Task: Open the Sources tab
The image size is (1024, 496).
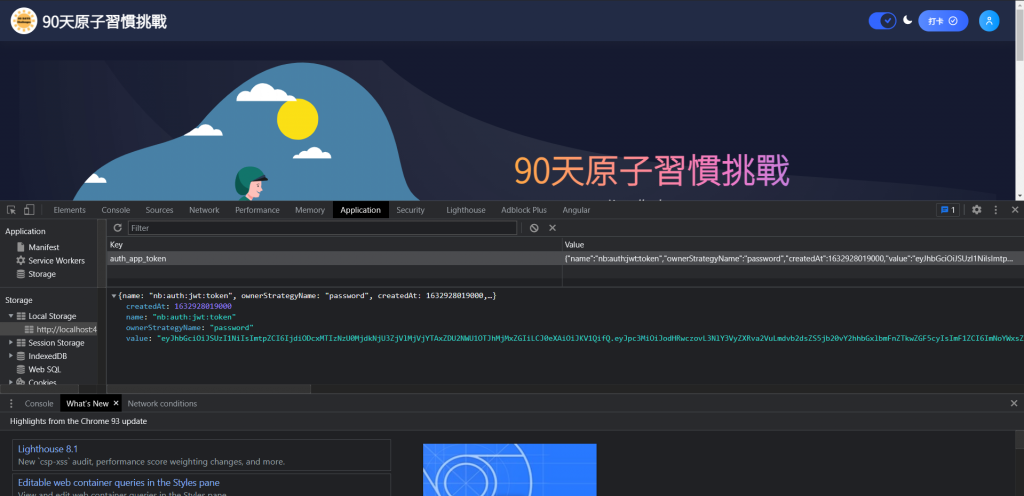Action: click(159, 209)
